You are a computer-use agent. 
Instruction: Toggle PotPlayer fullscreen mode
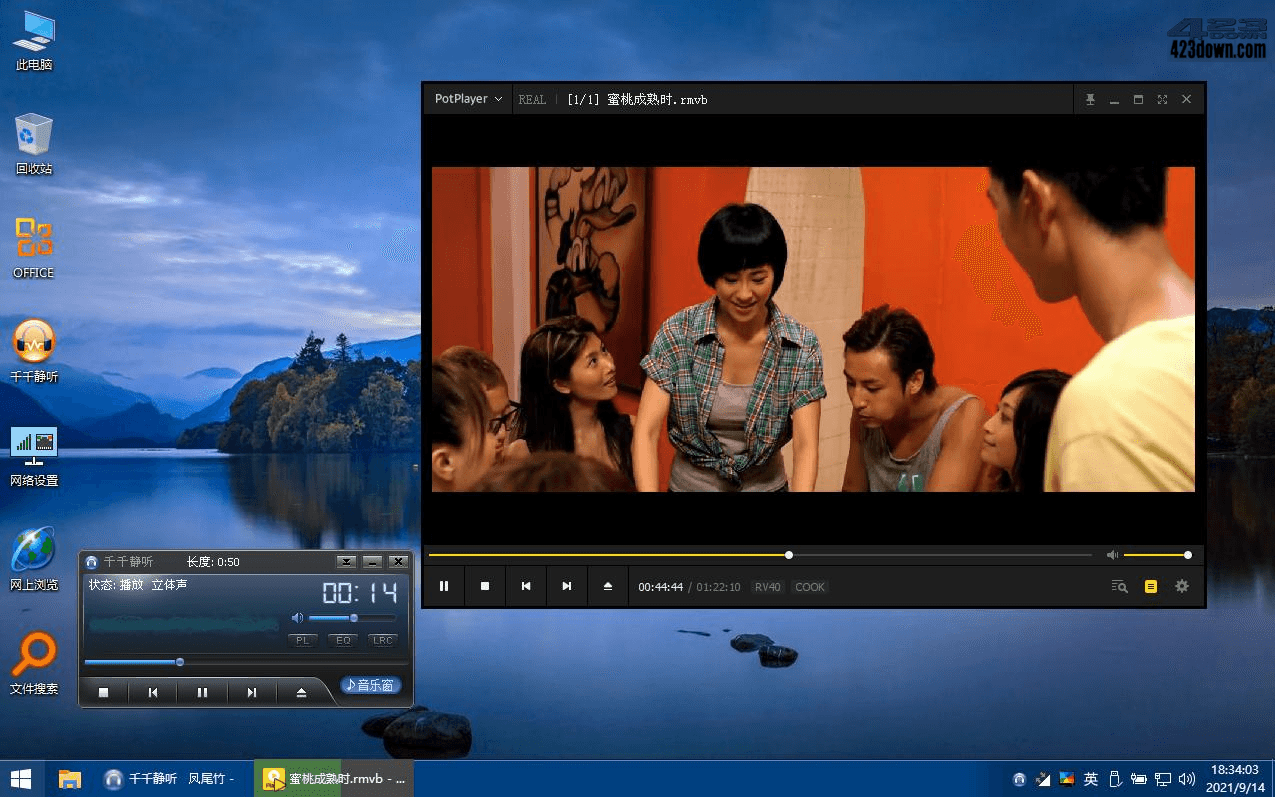1162,99
